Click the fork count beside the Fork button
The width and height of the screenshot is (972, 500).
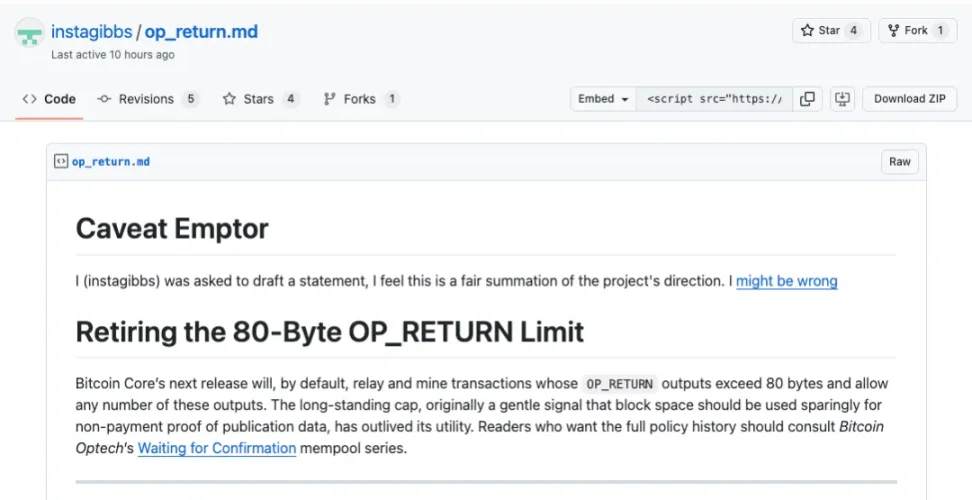coord(941,31)
